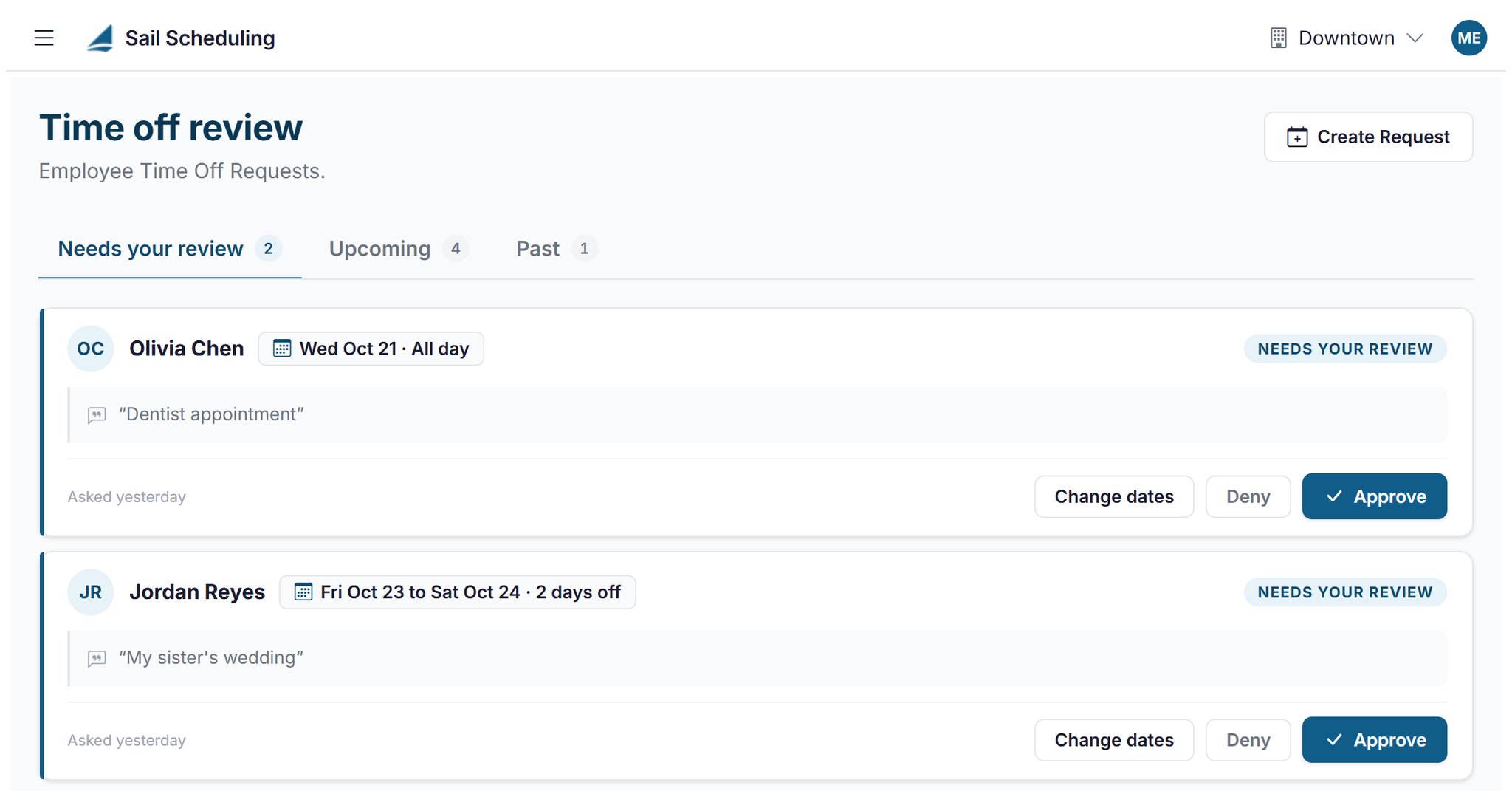Switch to the Upcoming tab
1512x791 pixels.
point(399,249)
